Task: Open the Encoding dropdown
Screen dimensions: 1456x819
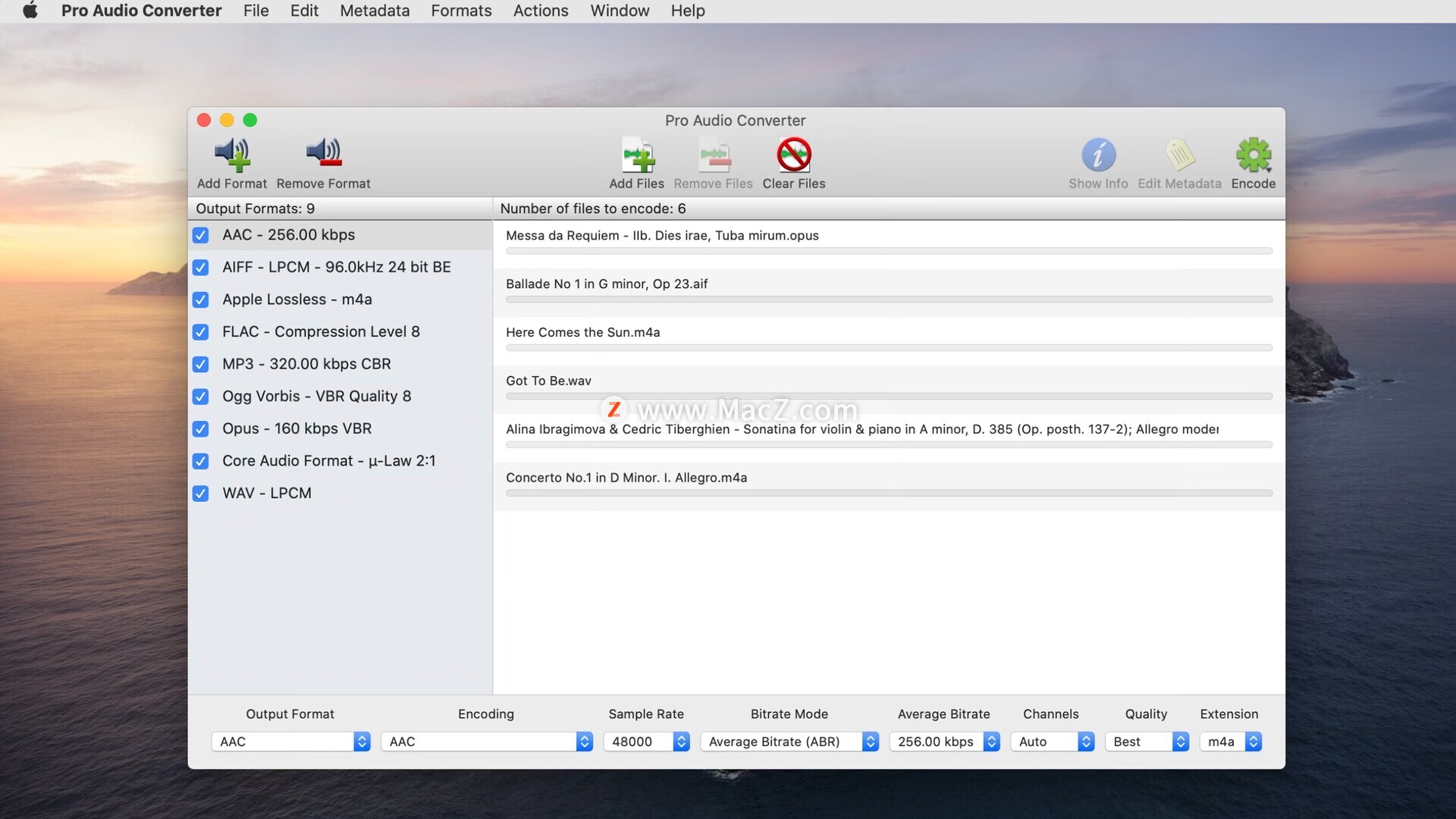Action: tap(486, 742)
